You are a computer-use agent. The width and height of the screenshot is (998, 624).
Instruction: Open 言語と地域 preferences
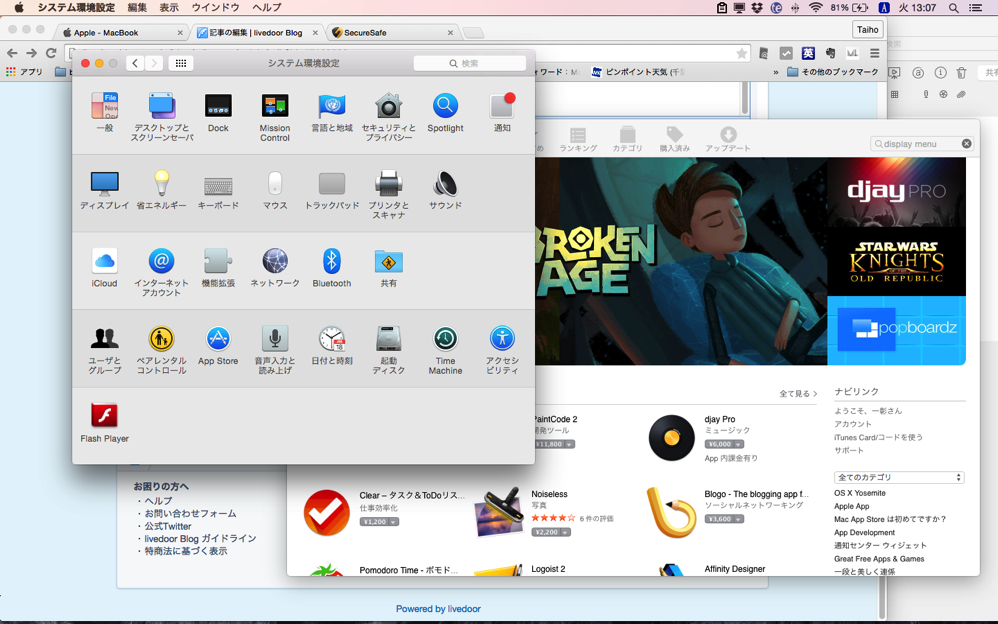[x=332, y=112]
